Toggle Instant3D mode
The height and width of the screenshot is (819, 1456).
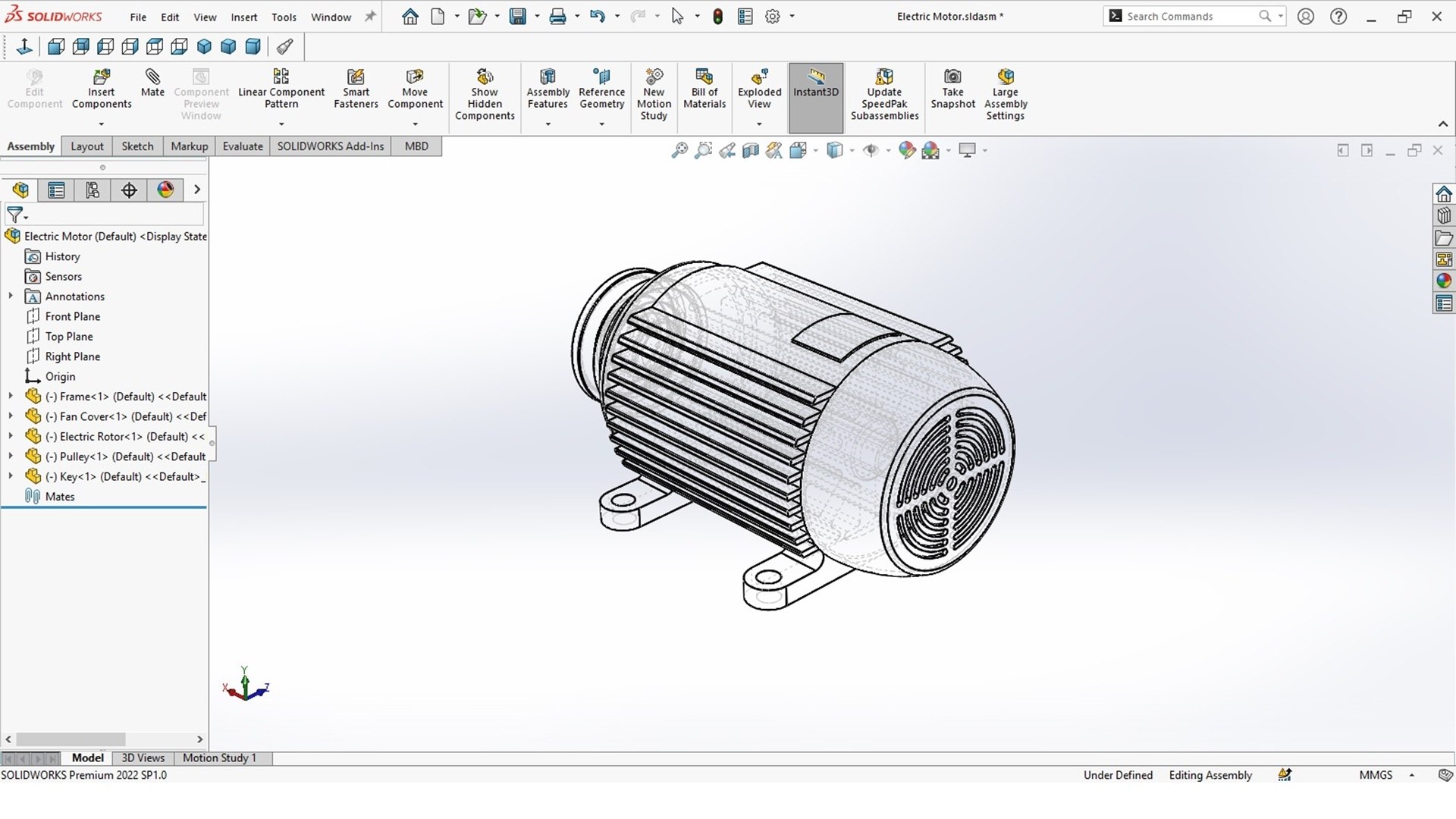816,98
